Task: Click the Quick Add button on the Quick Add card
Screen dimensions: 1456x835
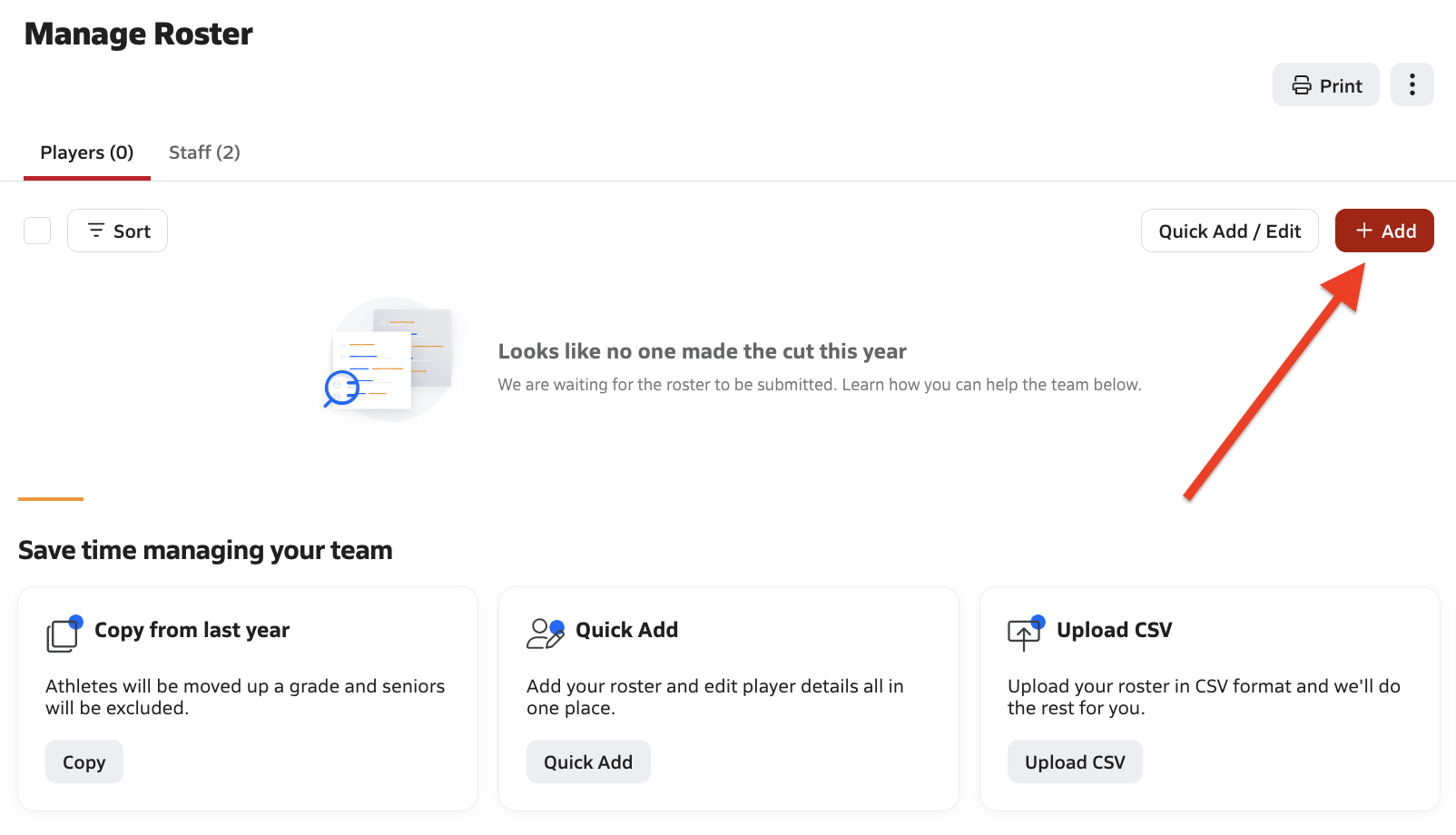Action: (x=588, y=761)
